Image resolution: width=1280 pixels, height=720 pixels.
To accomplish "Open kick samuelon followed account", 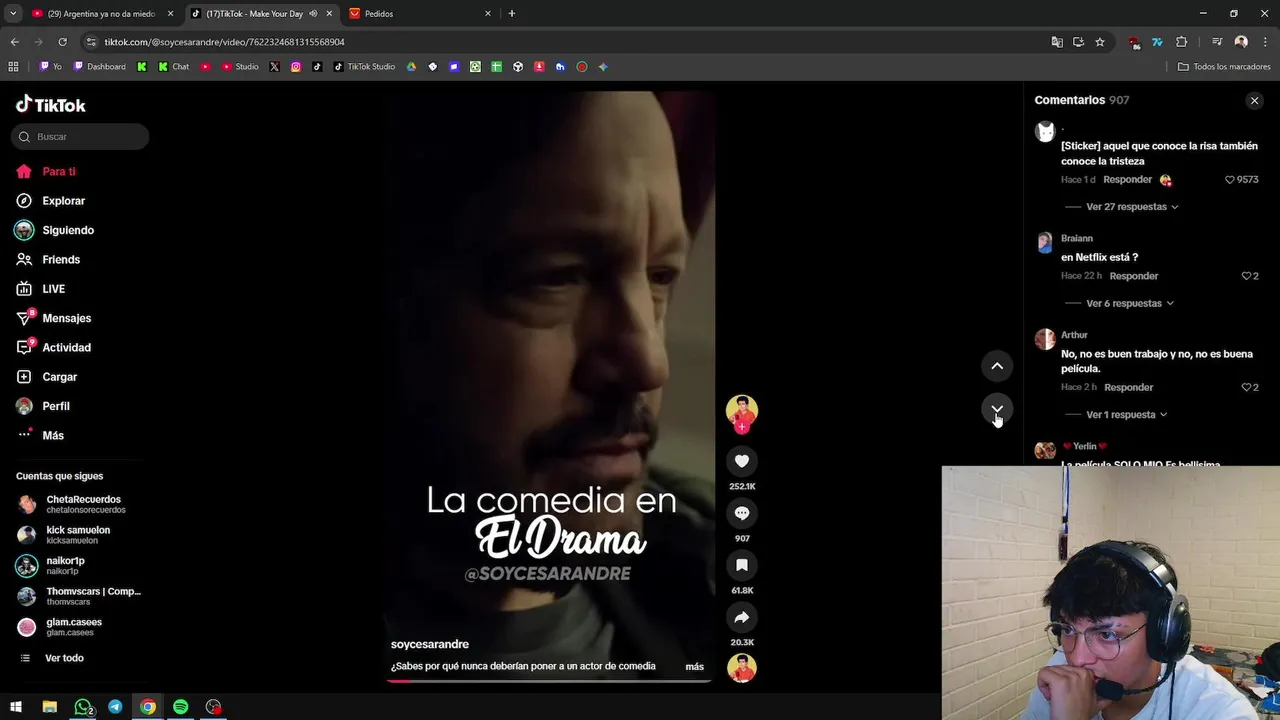I will 80,535.
